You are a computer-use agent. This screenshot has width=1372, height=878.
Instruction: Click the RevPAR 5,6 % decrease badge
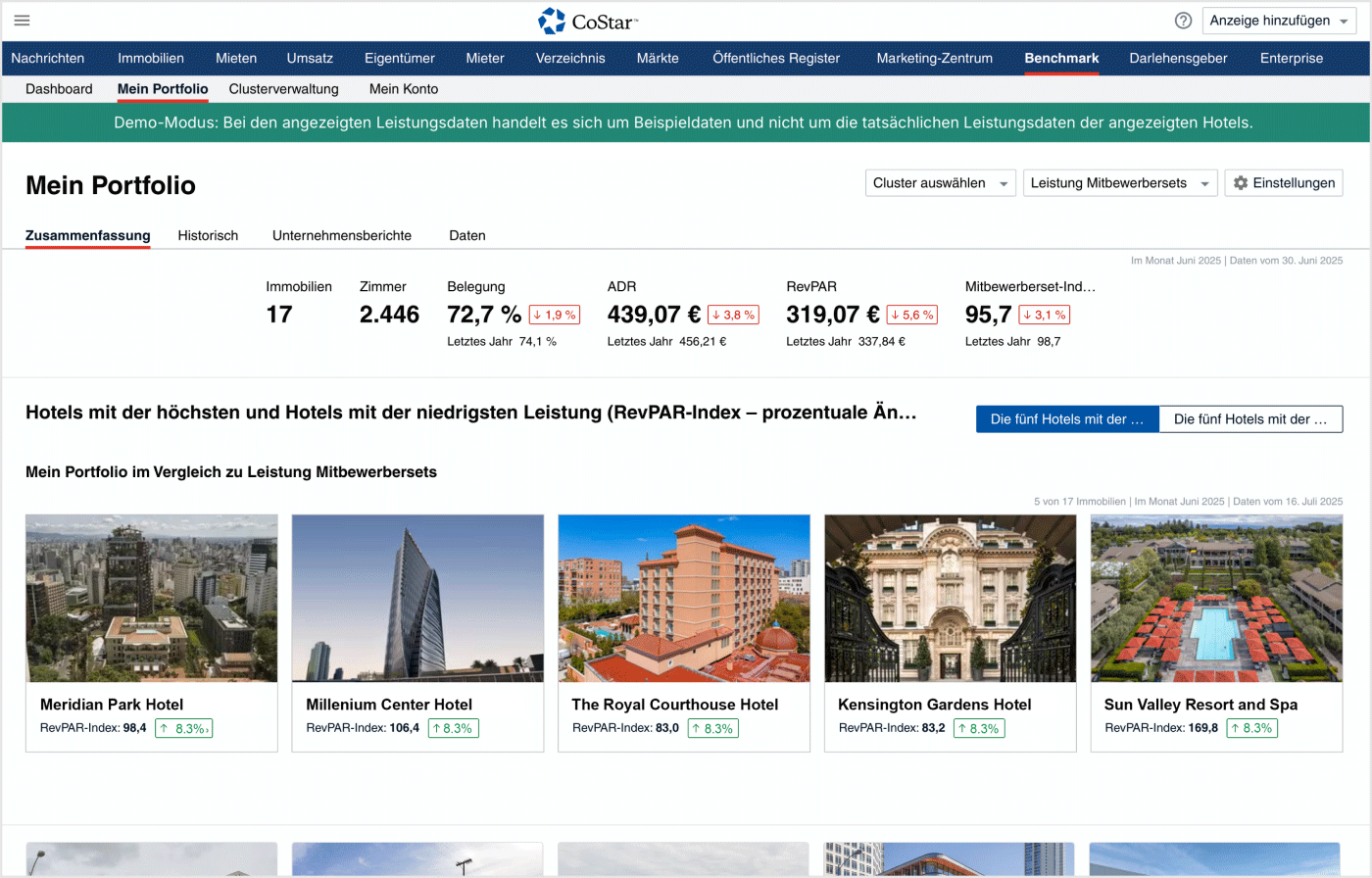[911, 315]
